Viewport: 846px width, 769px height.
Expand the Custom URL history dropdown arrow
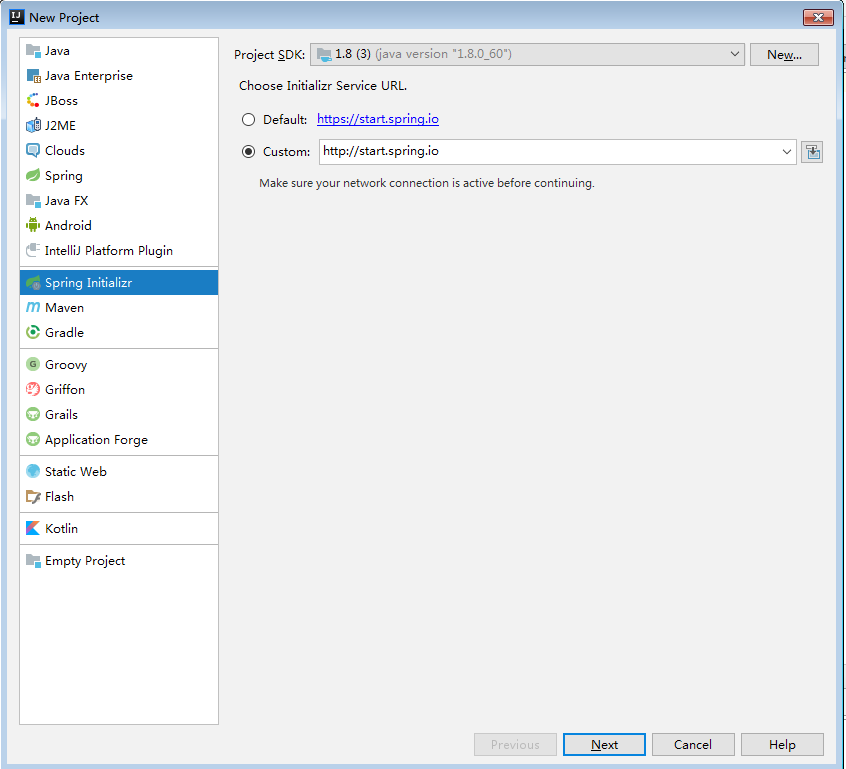(787, 152)
